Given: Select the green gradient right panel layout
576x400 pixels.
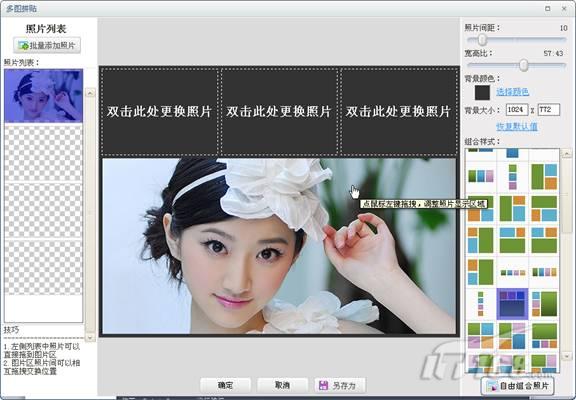Looking at the screenshot, I should coord(544,304).
